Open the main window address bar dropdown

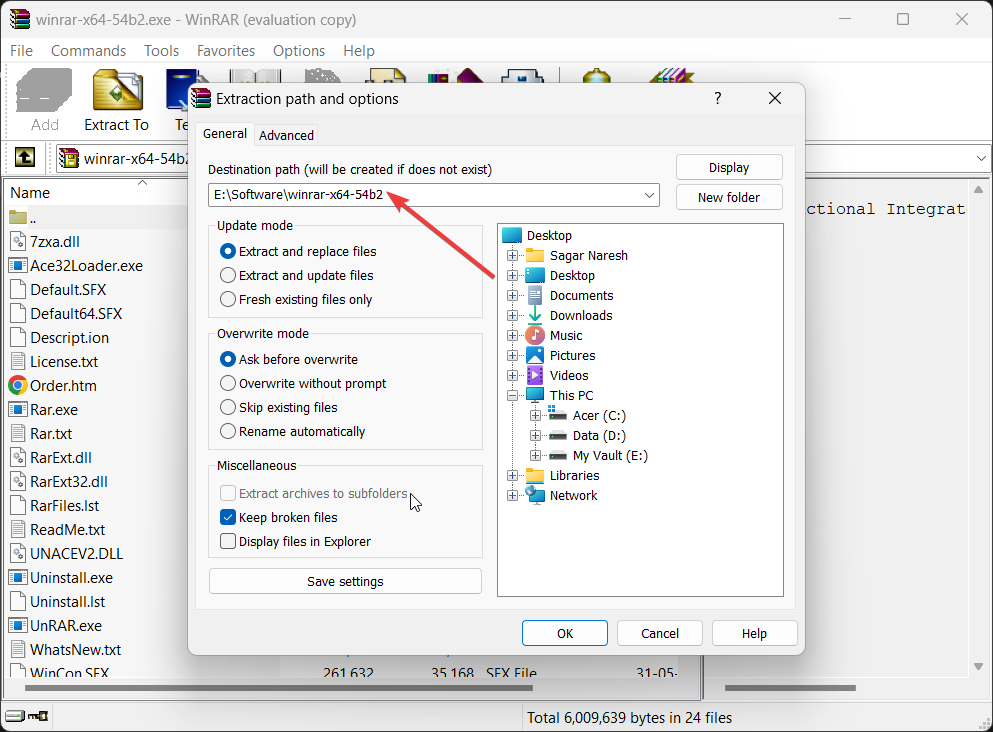(981, 158)
